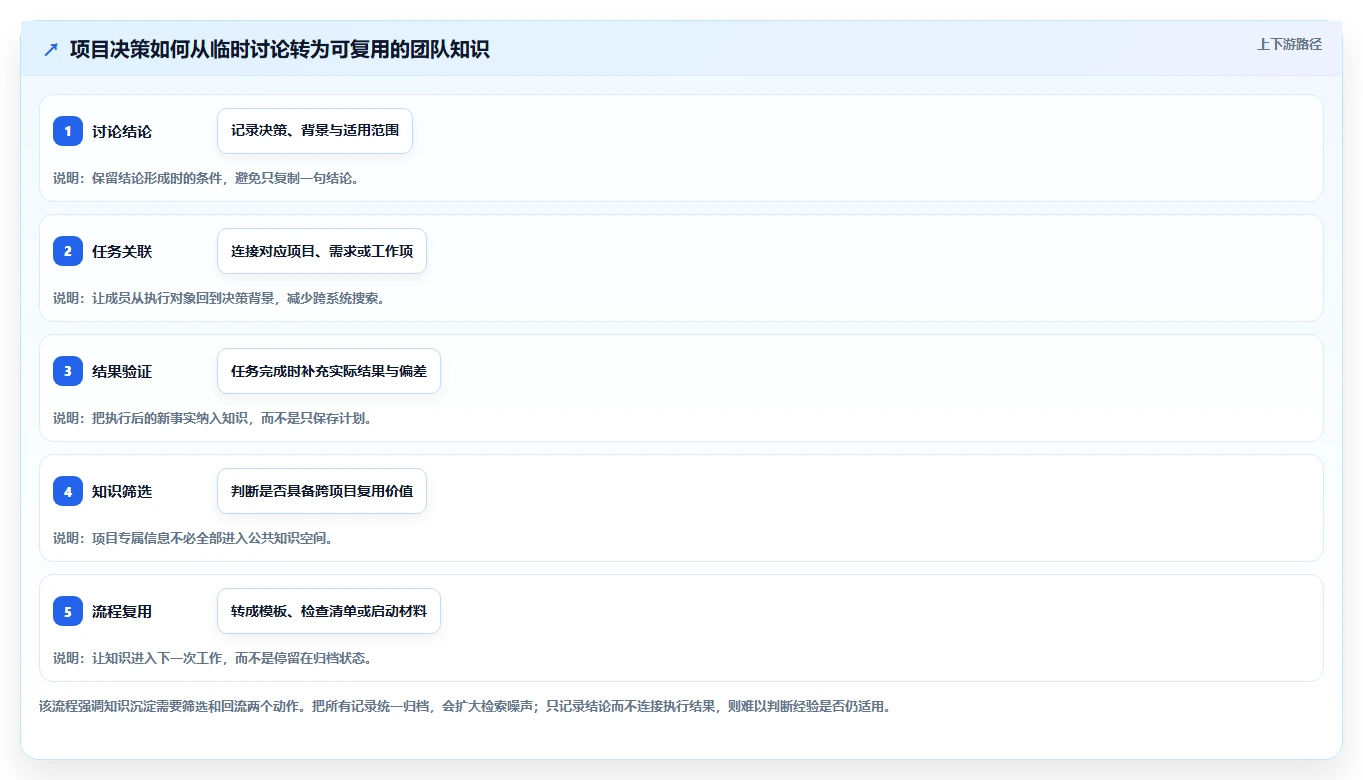Click the summary paragraph starting 该流程强调知识沉淀
The width and height of the screenshot is (1363, 780).
465,706
